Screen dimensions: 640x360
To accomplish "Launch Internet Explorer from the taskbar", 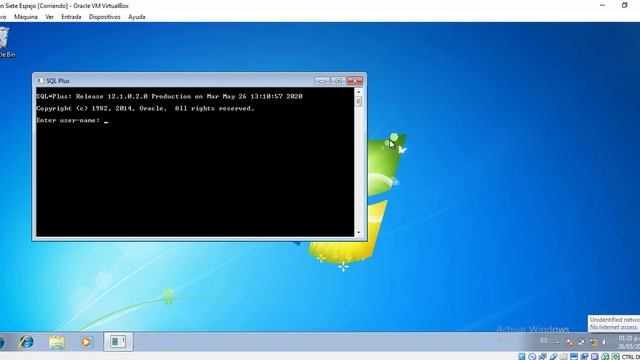I will coord(27,342).
